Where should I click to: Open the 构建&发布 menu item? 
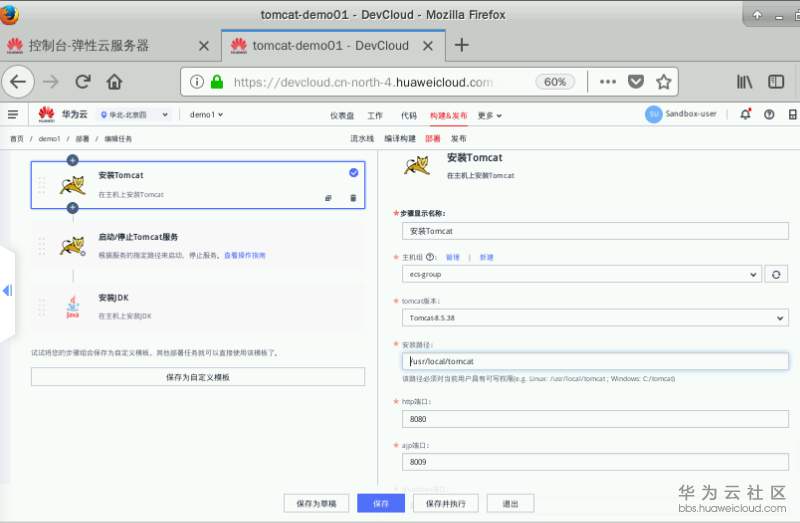tap(448, 116)
